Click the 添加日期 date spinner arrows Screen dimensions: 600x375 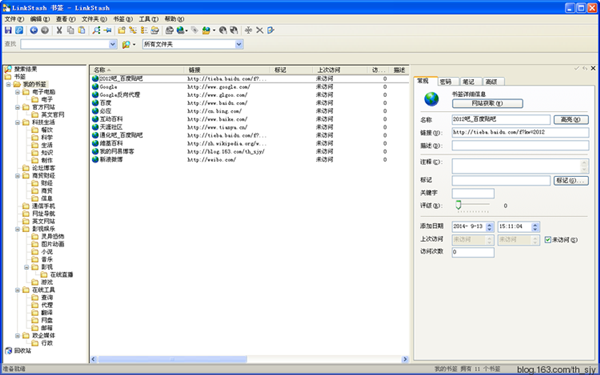[489, 227]
